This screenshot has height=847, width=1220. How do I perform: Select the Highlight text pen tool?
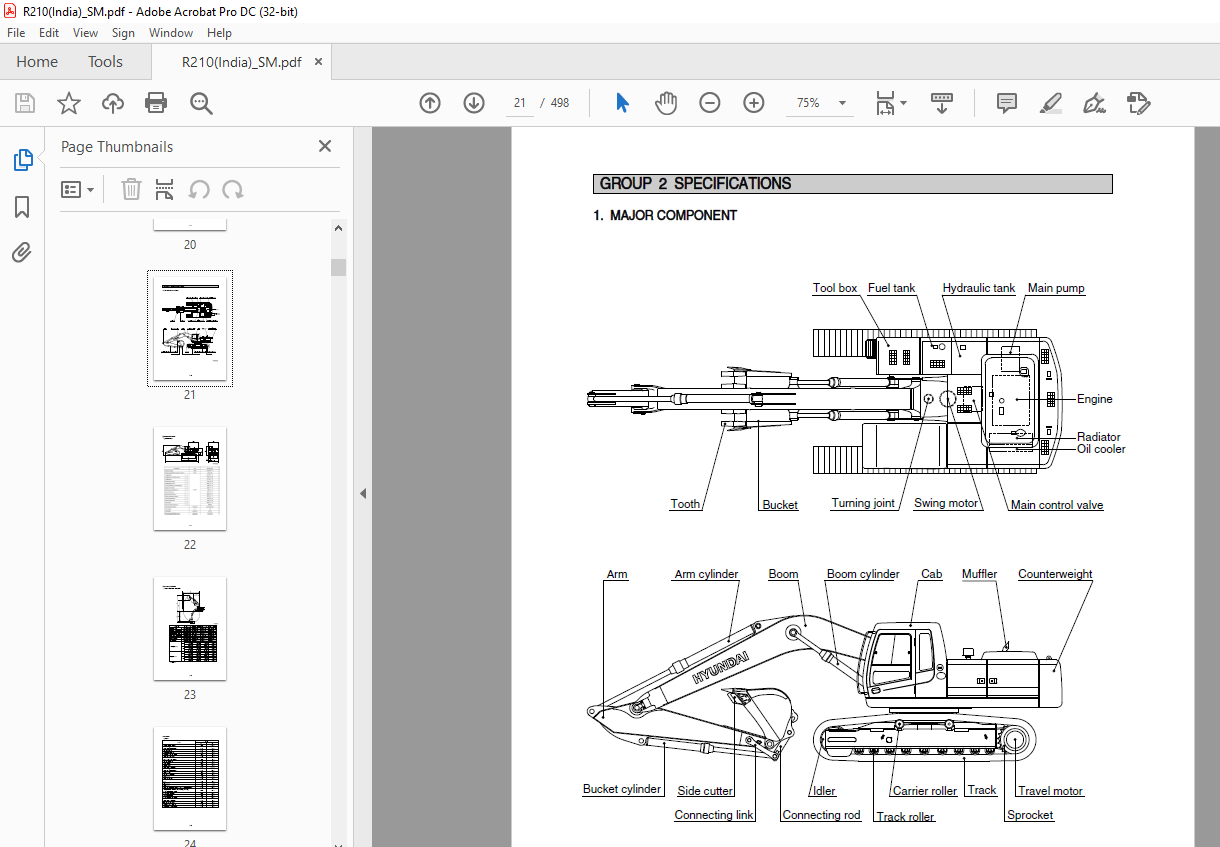coord(1051,103)
